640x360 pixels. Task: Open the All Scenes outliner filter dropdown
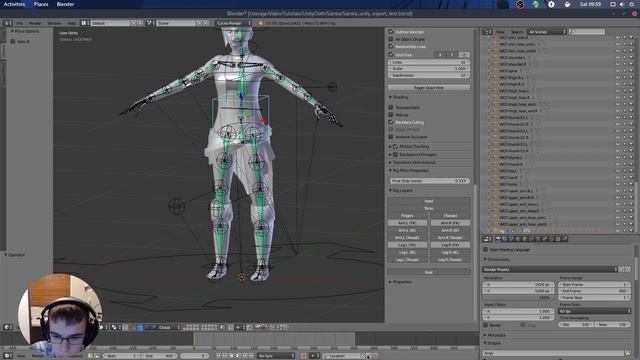click(x=547, y=31)
